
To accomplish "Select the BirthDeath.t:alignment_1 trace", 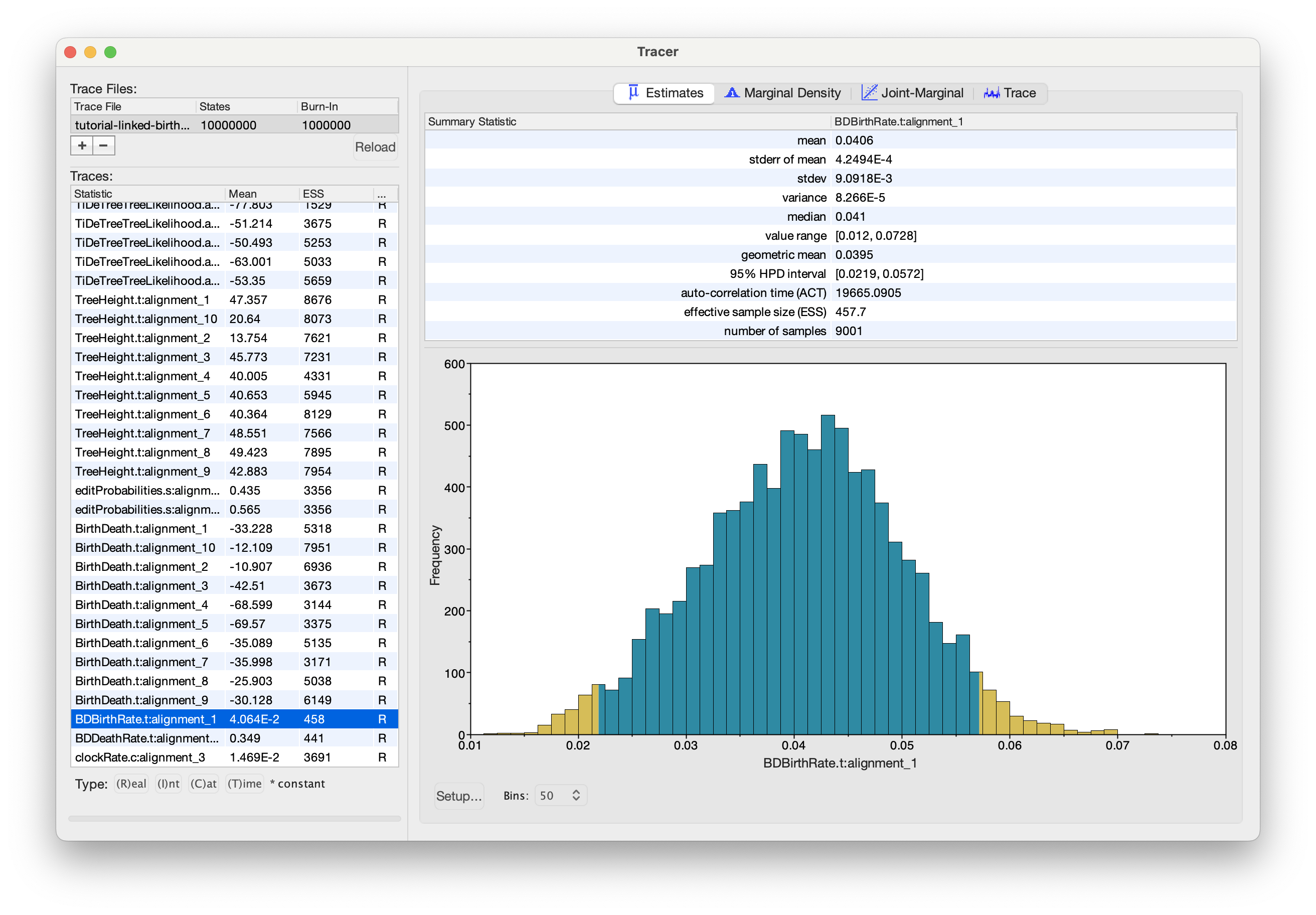I will click(x=234, y=529).
